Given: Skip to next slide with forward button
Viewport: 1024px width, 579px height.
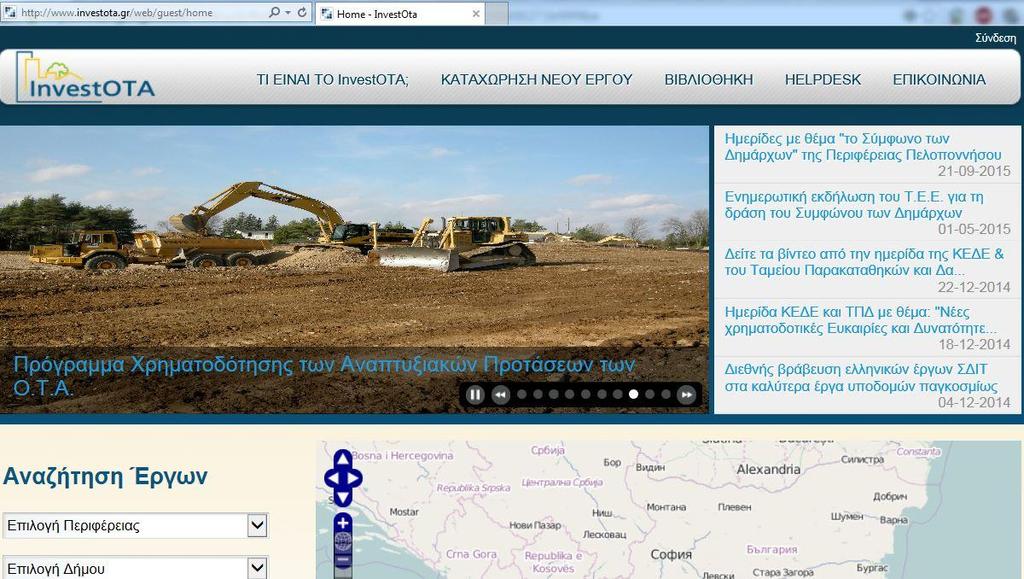Looking at the screenshot, I should (686, 394).
